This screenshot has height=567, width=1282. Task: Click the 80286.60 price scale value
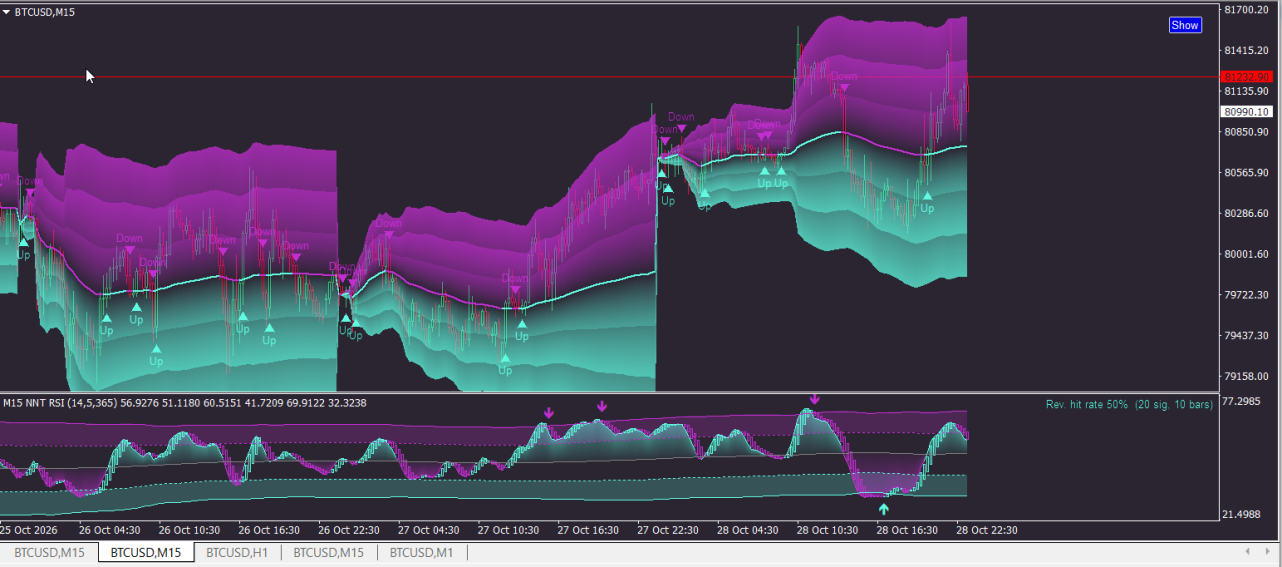1246,214
